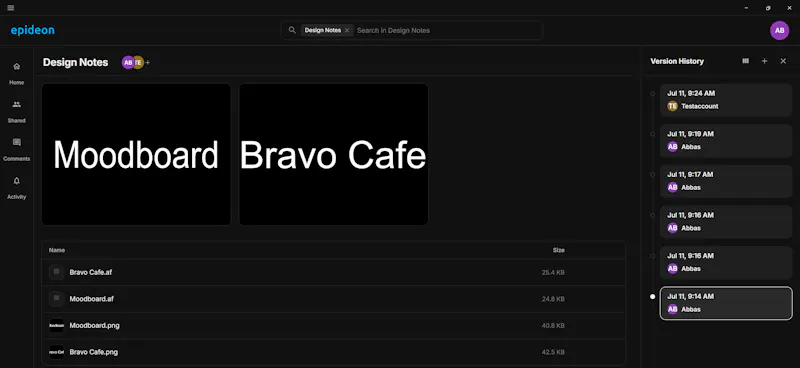800x368 pixels.
Task: Toggle the Version History column view icon
Action: pyautogui.click(x=745, y=61)
